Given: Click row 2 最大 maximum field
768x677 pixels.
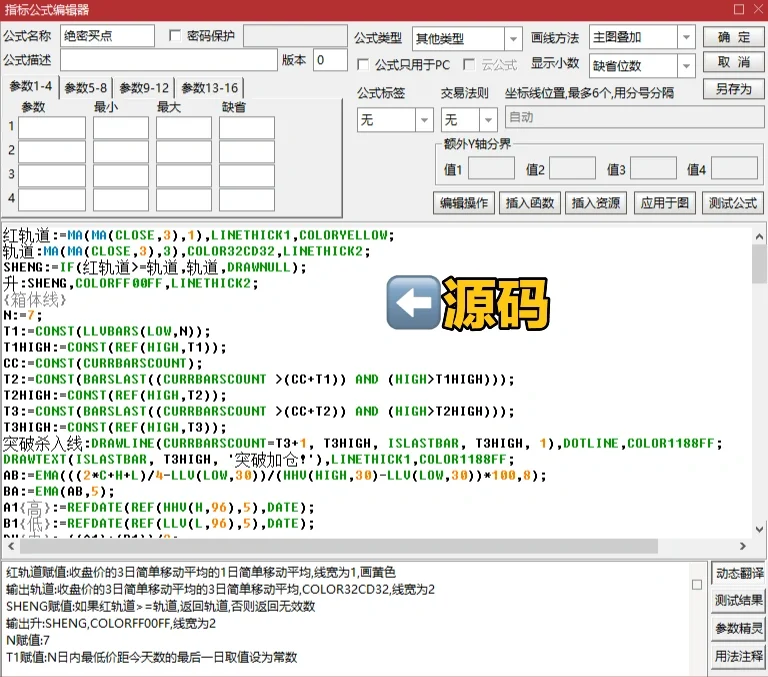Looking at the screenshot, I should tap(184, 151).
